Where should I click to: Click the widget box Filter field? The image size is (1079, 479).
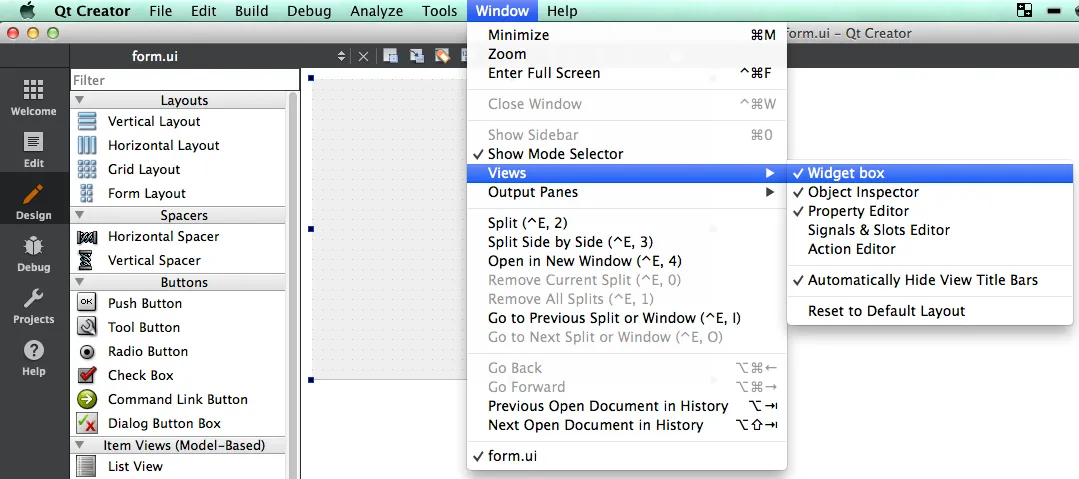[184, 80]
